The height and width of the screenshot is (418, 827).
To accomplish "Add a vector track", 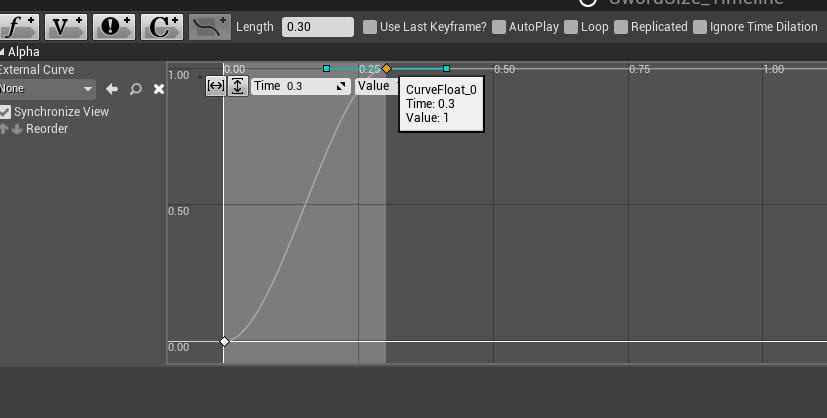I will [x=66, y=26].
